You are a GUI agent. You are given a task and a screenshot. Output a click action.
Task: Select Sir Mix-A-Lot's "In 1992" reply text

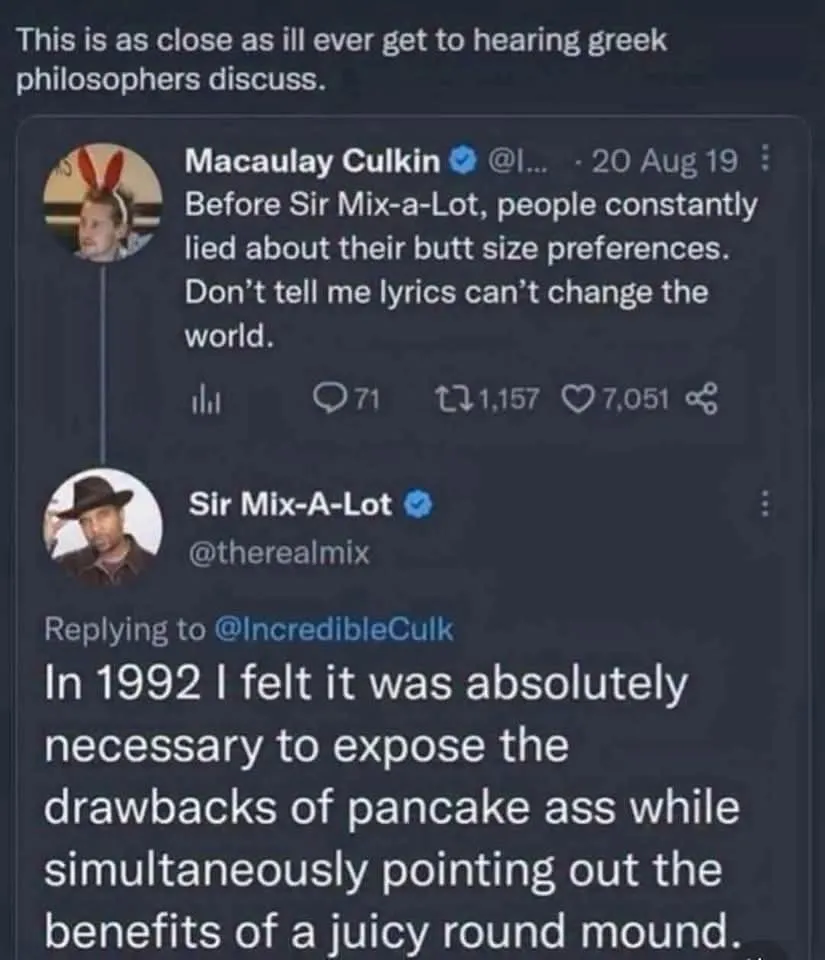(x=390, y=810)
